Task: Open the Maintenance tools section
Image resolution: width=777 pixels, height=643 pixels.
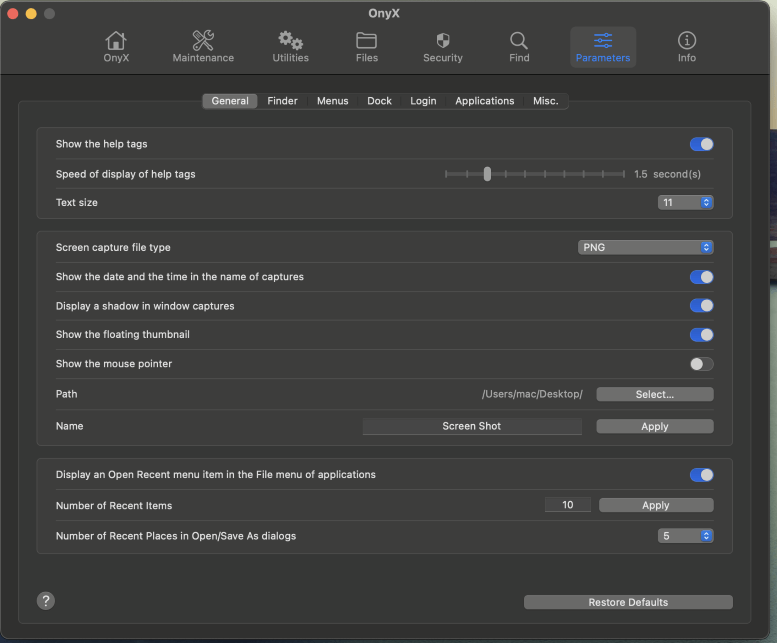Action: click(x=203, y=47)
